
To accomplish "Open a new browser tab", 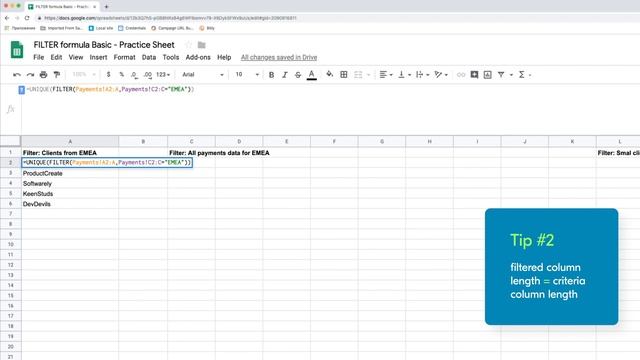I will [x=106, y=7].
